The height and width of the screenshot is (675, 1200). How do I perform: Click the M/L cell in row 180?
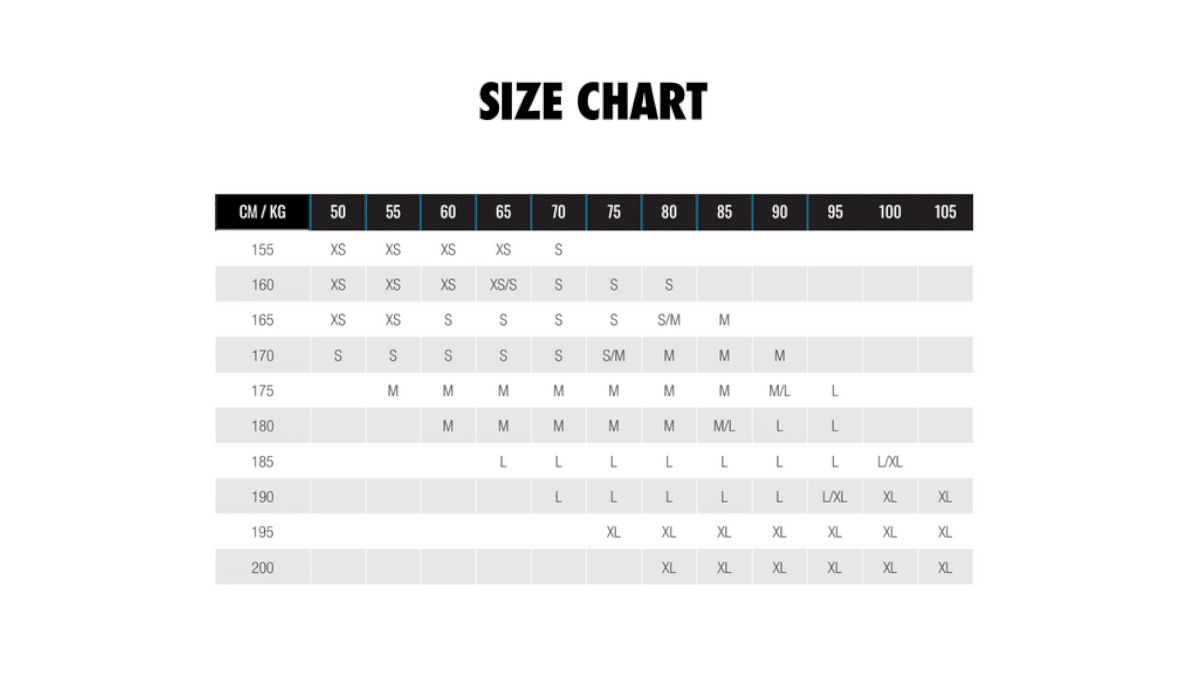pyautogui.click(x=724, y=427)
